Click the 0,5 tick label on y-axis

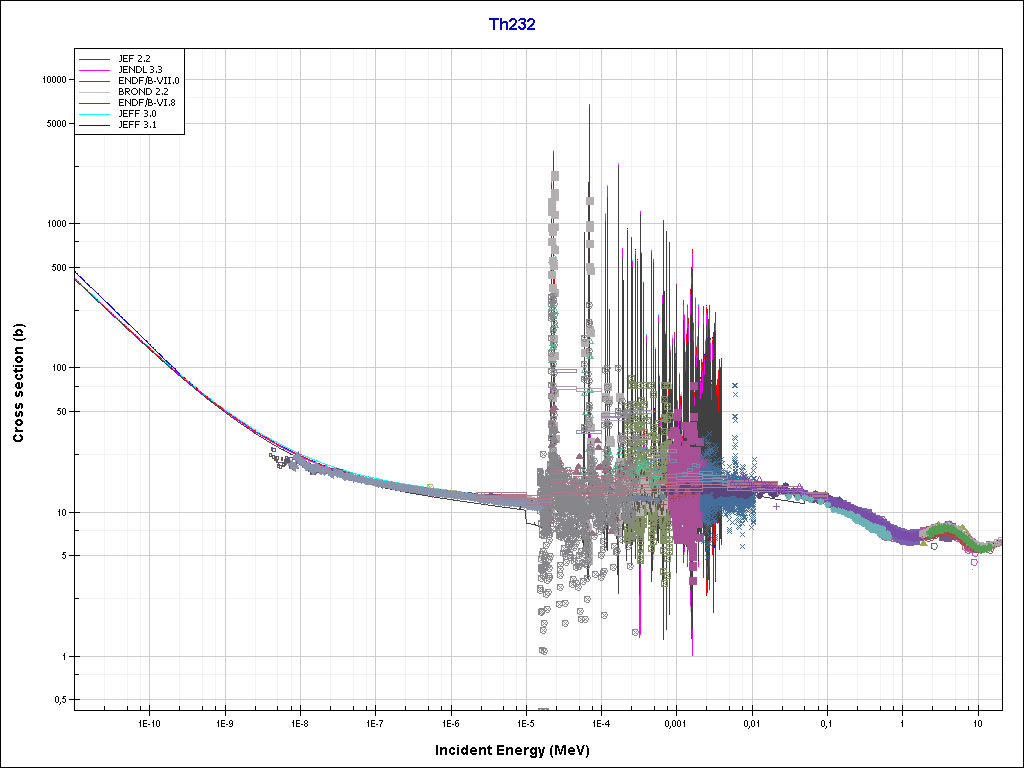57,700
